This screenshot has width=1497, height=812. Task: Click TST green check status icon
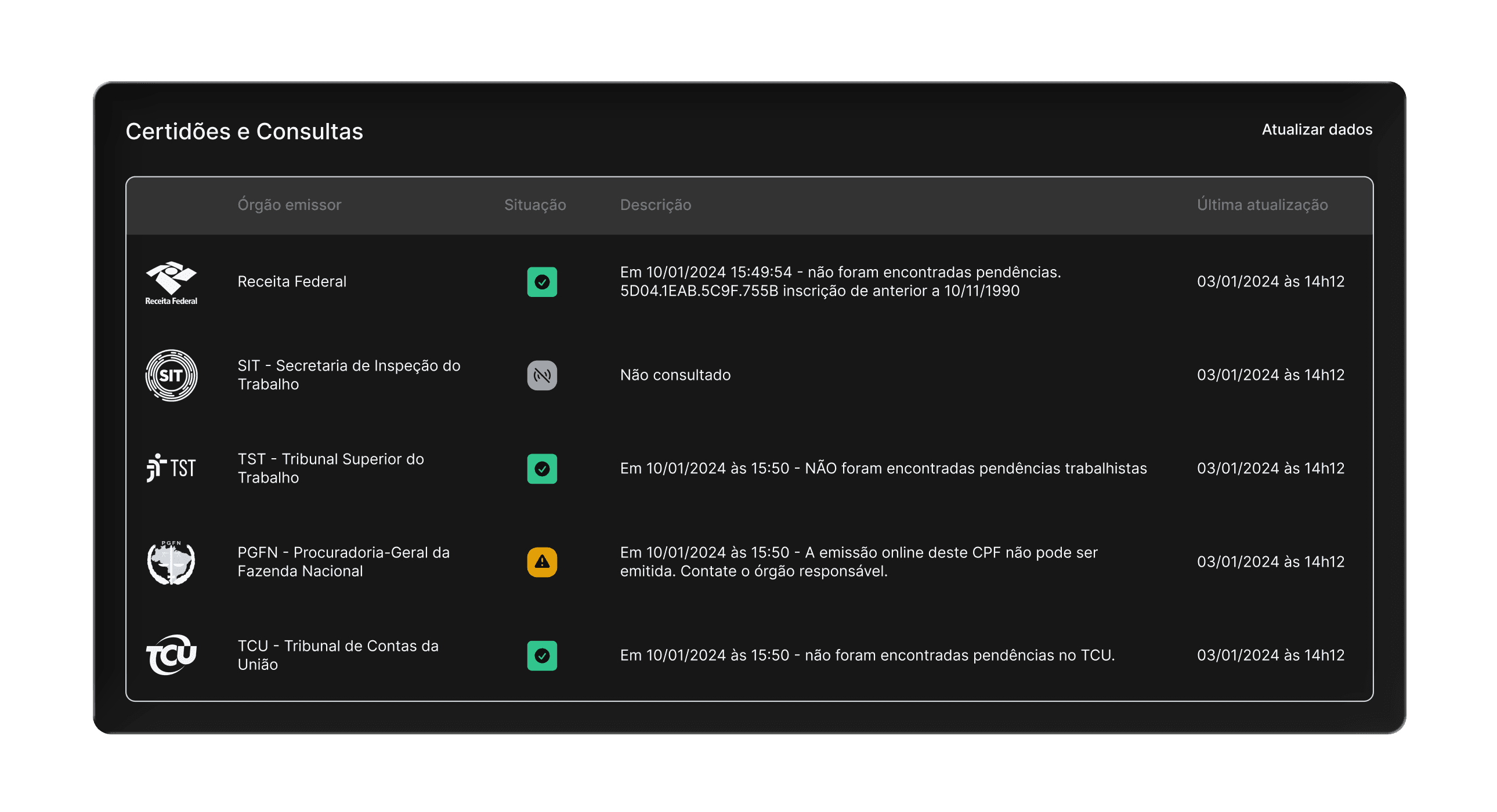(541, 469)
